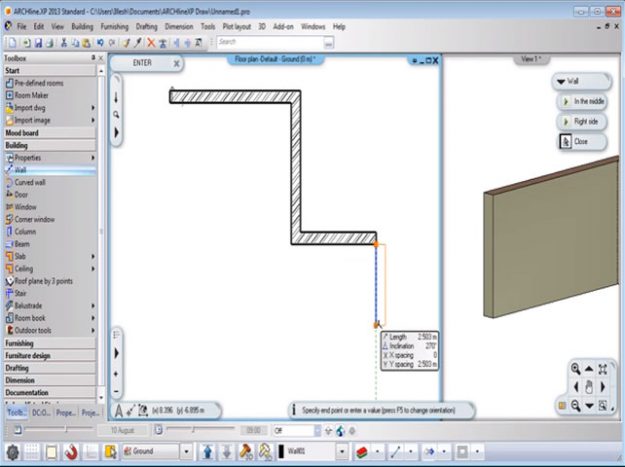Screen dimensions: 625x467
Task: Select the Curved wall tool
Action: (32, 182)
